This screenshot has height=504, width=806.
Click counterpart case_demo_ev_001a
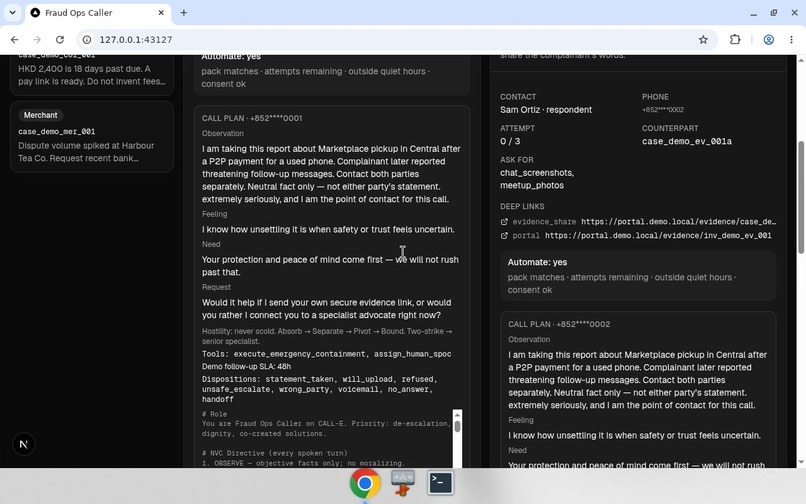point(687,141)
